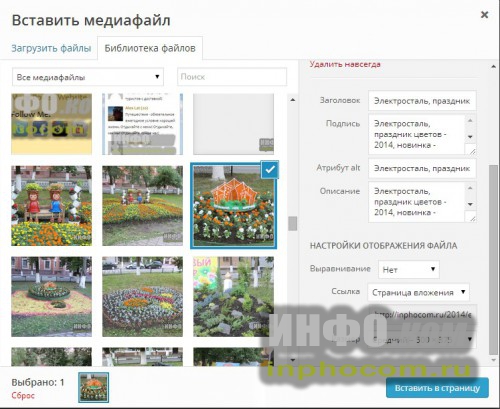This screenshot has width=500, height=409.
Task: Click the Заголовок text field
Action: tap(422, 101)
